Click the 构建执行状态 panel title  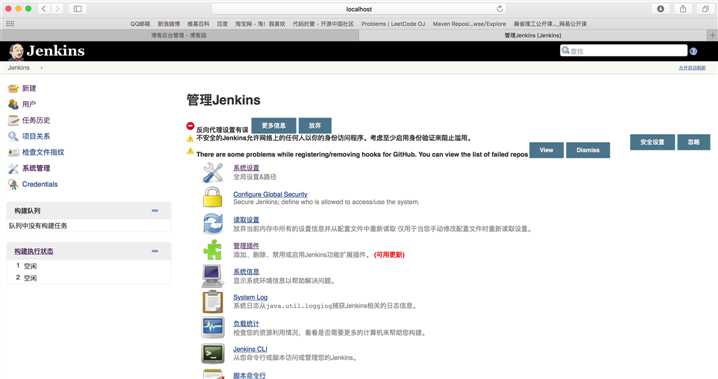click(x=33, y=251)
